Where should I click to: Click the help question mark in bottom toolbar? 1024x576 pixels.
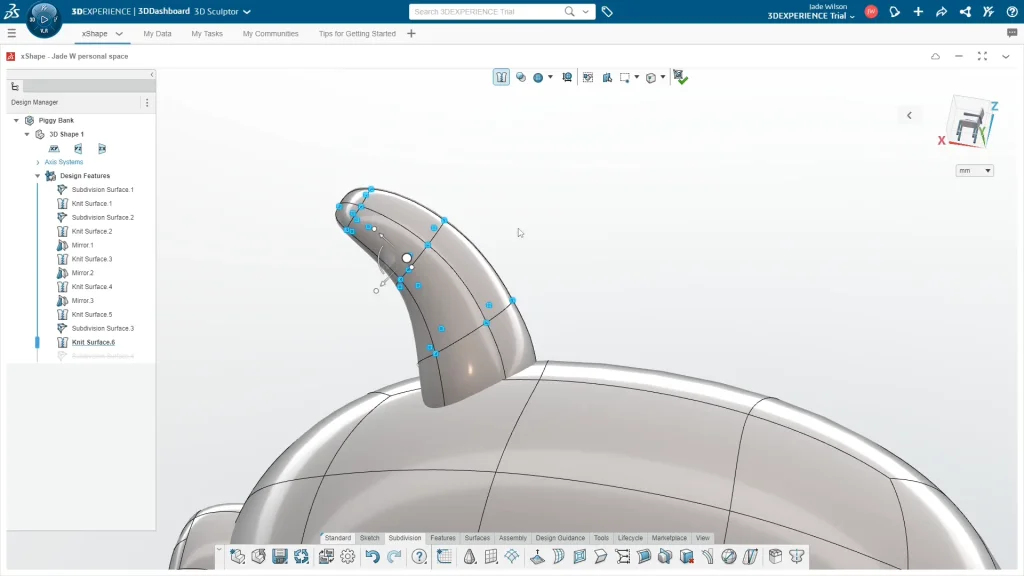(x=419, y=557)
